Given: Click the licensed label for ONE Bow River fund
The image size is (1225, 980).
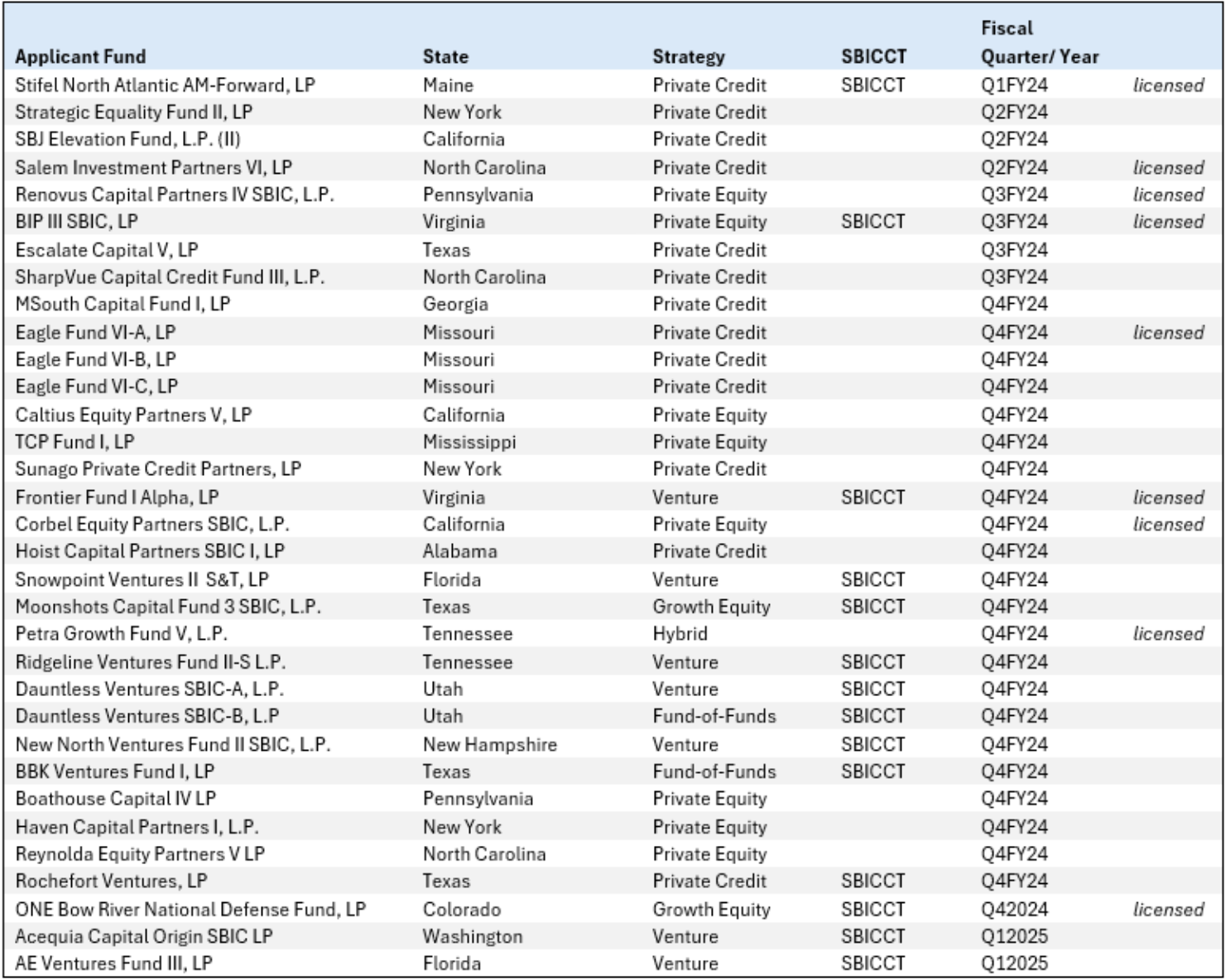Looking at the screenshot, I should tap(1167, 908).
